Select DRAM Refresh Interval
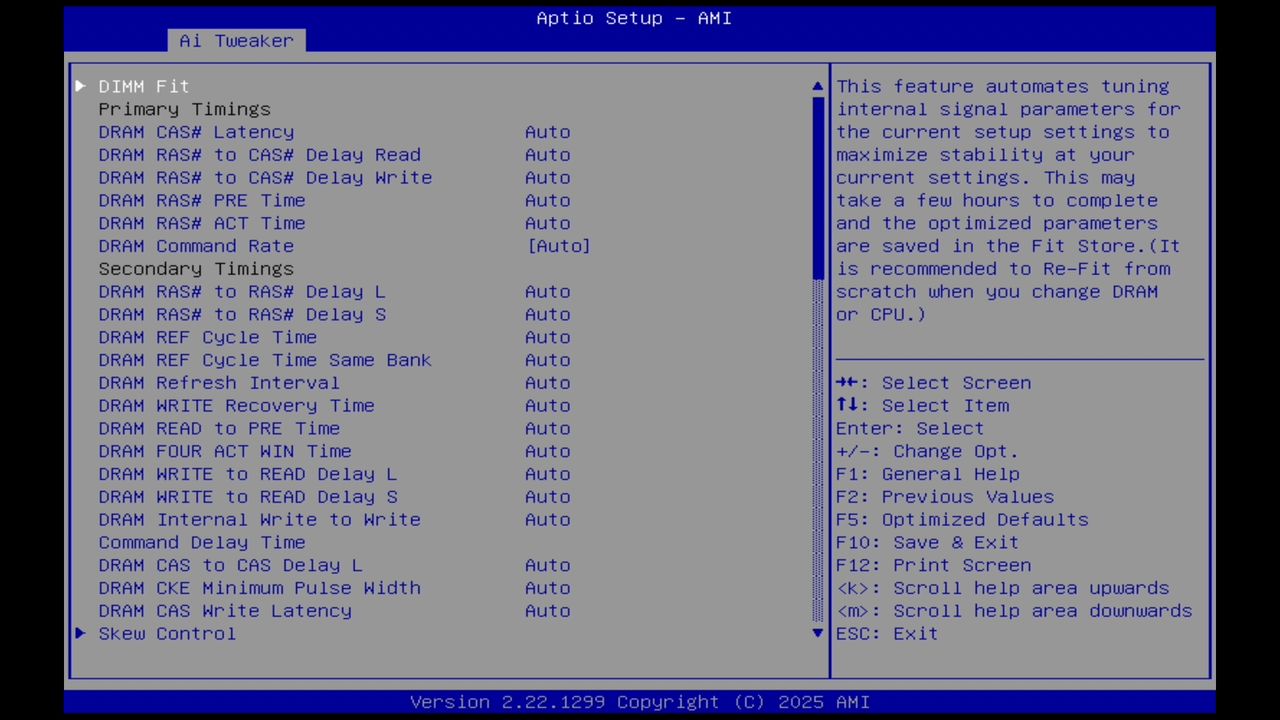The image size is (1280, 720). tap(300, 383)
